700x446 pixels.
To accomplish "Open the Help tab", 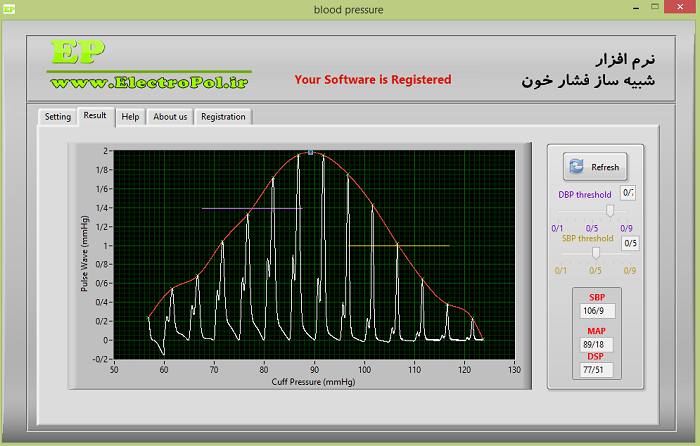I will click(130, 117).
